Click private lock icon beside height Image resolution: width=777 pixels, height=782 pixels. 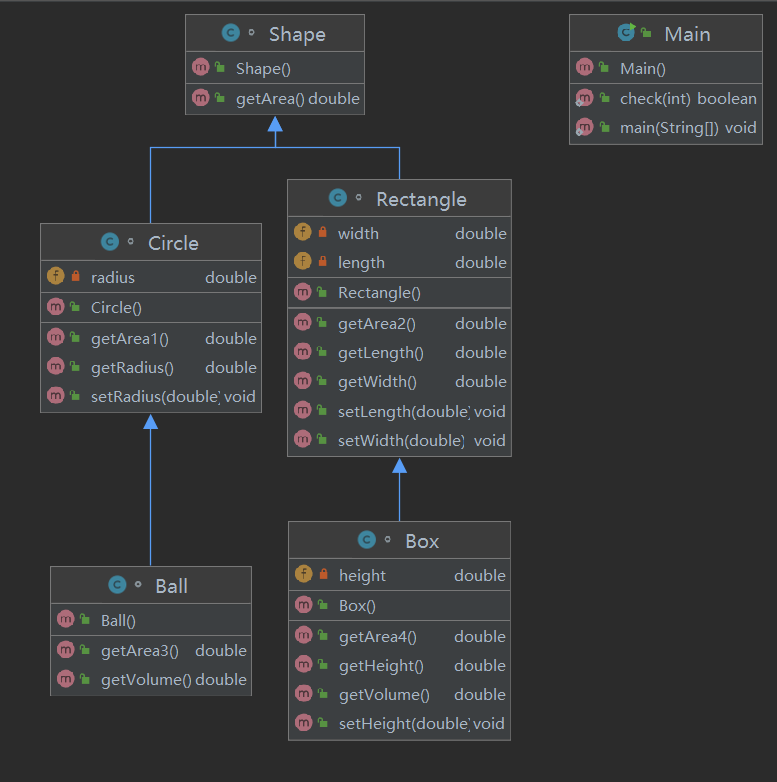pyautogui.click(x=324, y=574)
